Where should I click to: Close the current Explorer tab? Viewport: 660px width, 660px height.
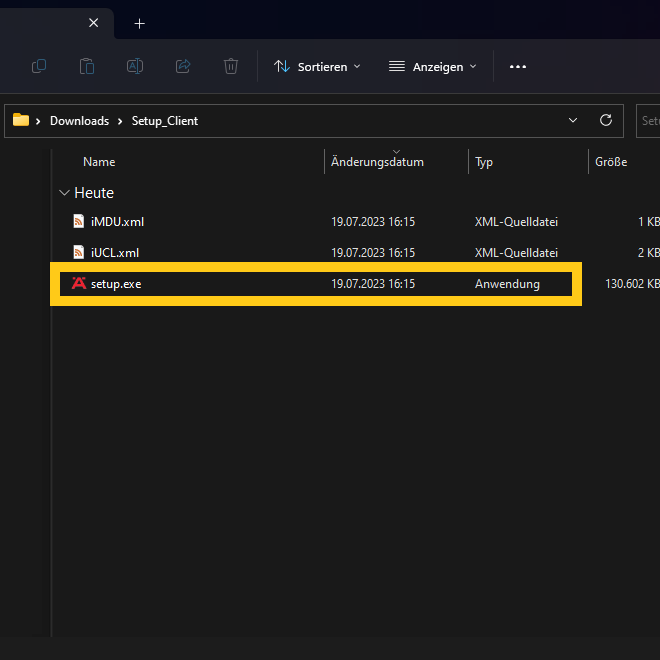pos(94,23)
